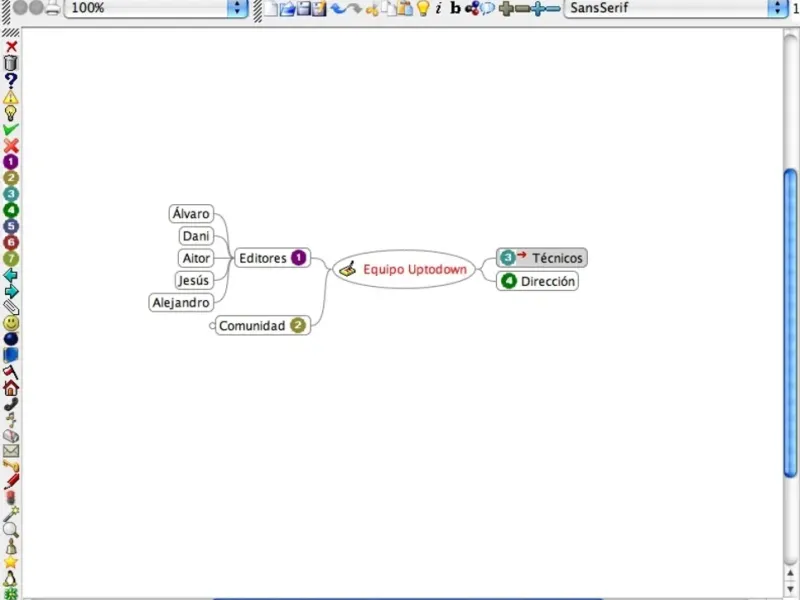Add the yellow star icon

point(11,562)
